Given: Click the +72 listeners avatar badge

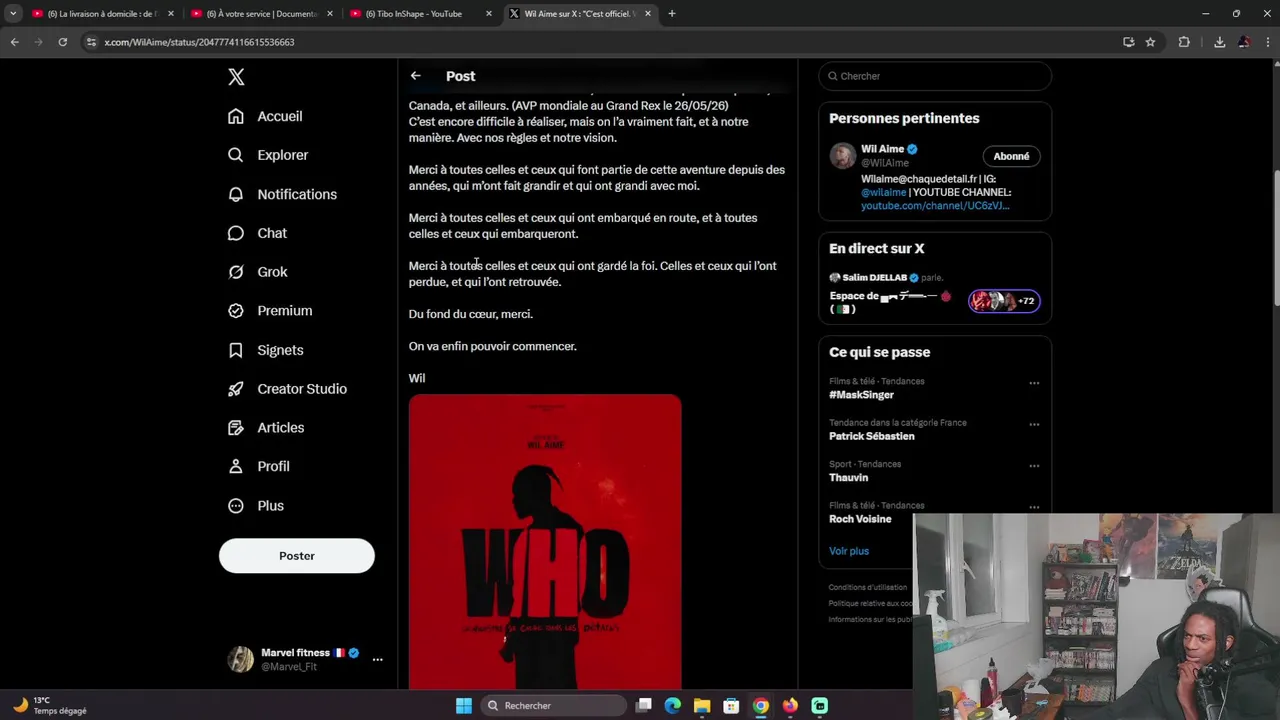Looking at the screenshot, I should [1004, 301].
